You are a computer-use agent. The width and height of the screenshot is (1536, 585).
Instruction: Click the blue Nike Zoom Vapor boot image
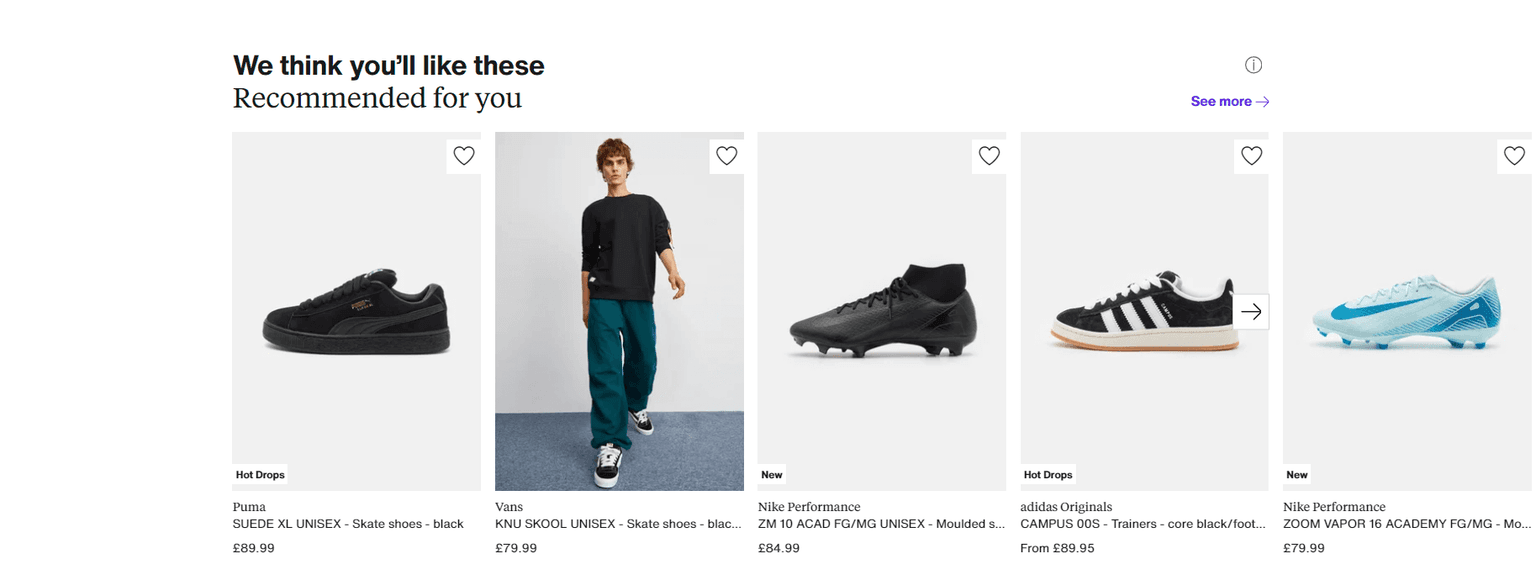coord(1406,310)
